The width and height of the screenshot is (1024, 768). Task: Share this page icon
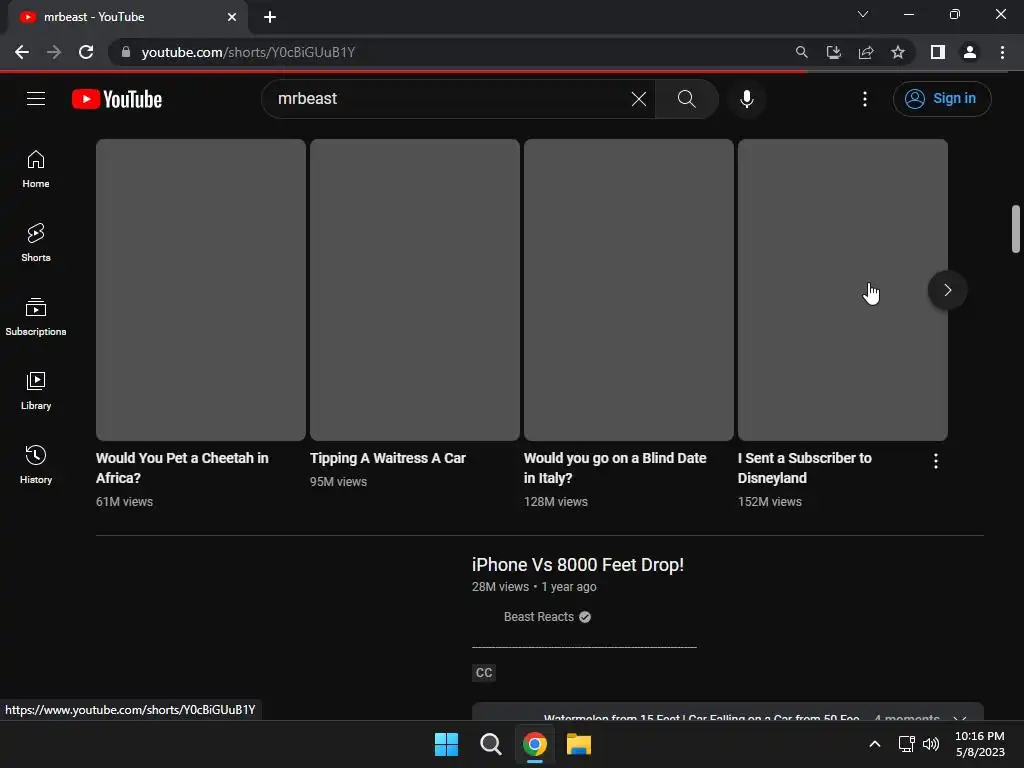coord(866,52)
